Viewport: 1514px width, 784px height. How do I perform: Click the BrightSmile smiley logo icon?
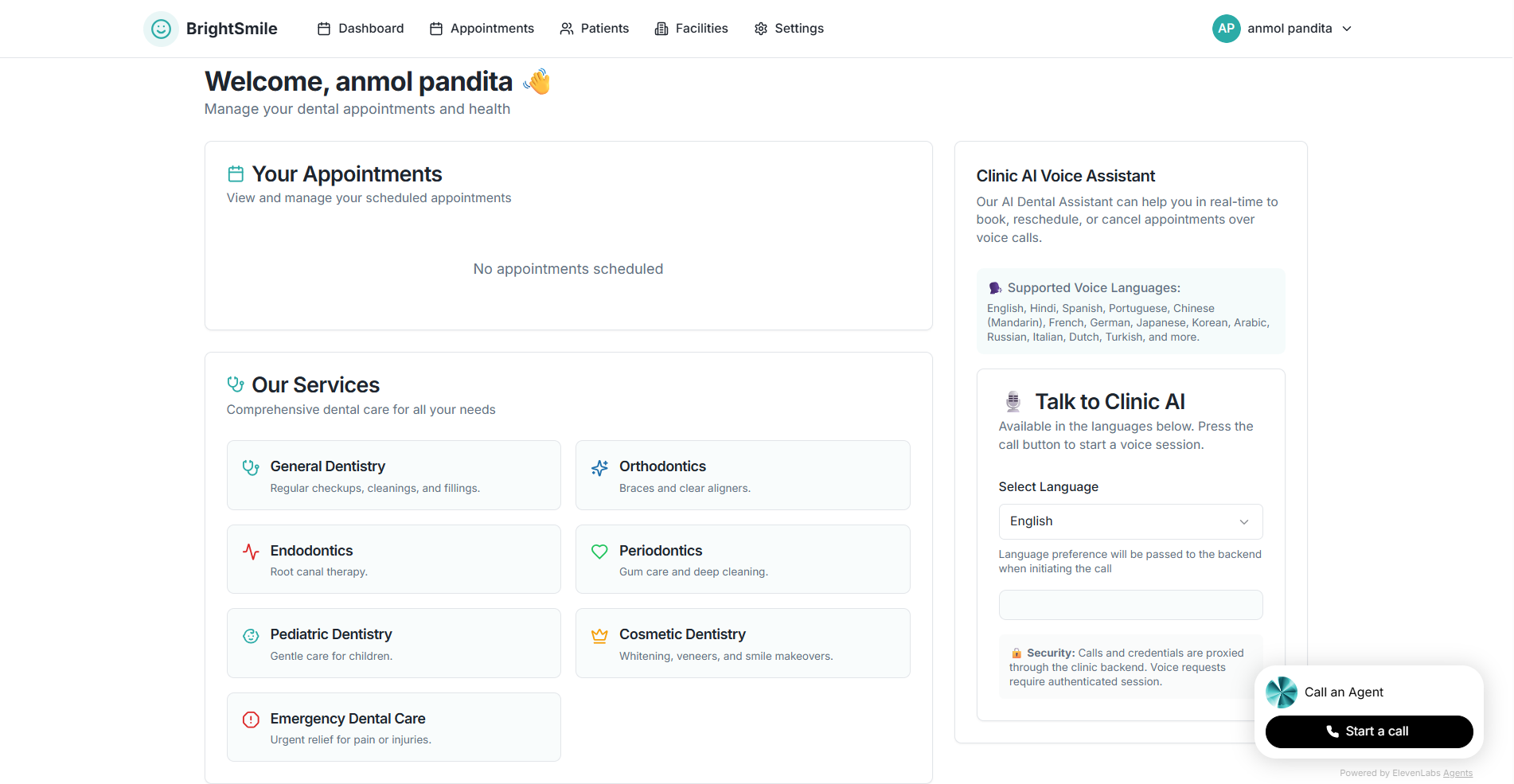[x=161, y=29]
